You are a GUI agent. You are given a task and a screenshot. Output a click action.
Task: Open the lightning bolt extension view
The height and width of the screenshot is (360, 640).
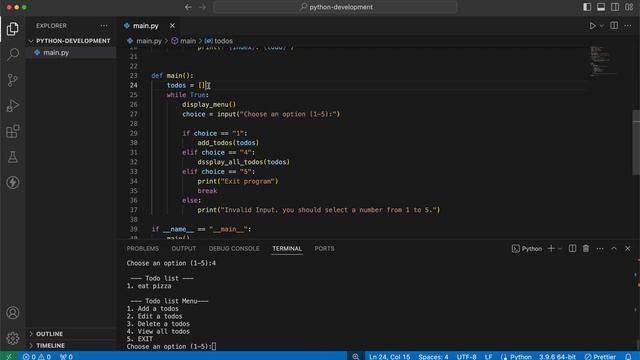tap(13, 182)
